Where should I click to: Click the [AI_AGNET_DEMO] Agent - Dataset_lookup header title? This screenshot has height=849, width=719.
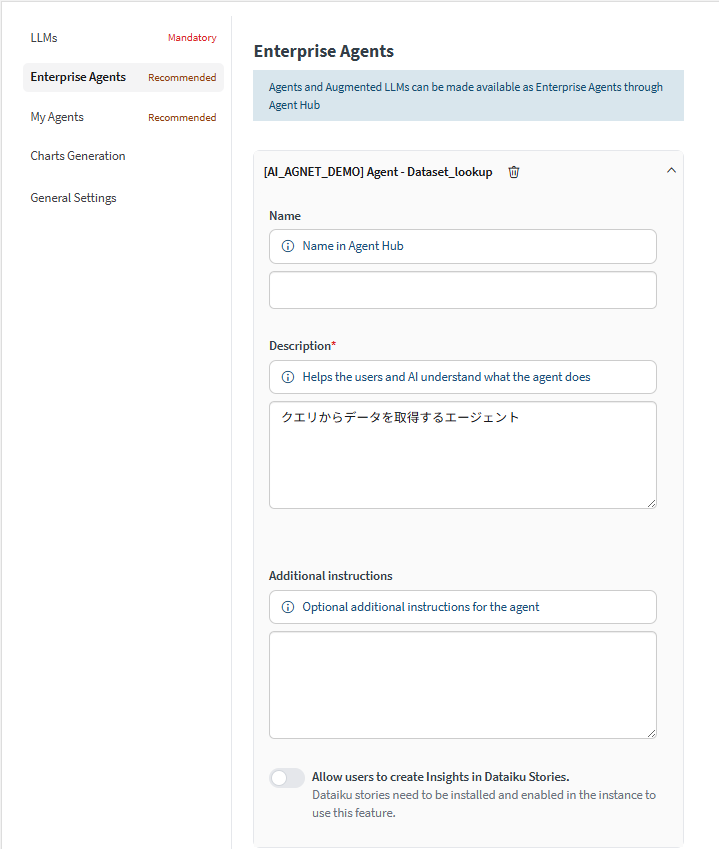tap(378, 172)
